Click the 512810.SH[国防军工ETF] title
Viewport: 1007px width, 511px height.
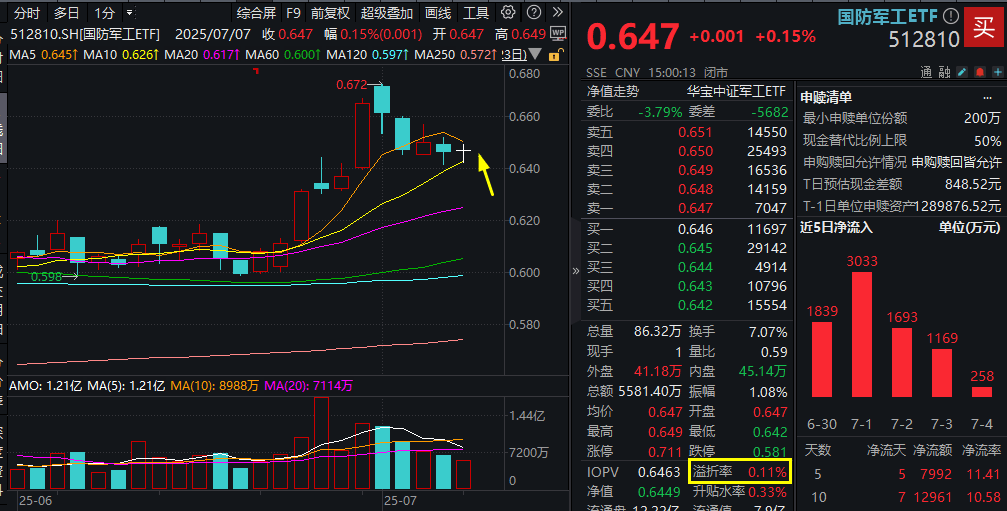(x=85, y=34)
